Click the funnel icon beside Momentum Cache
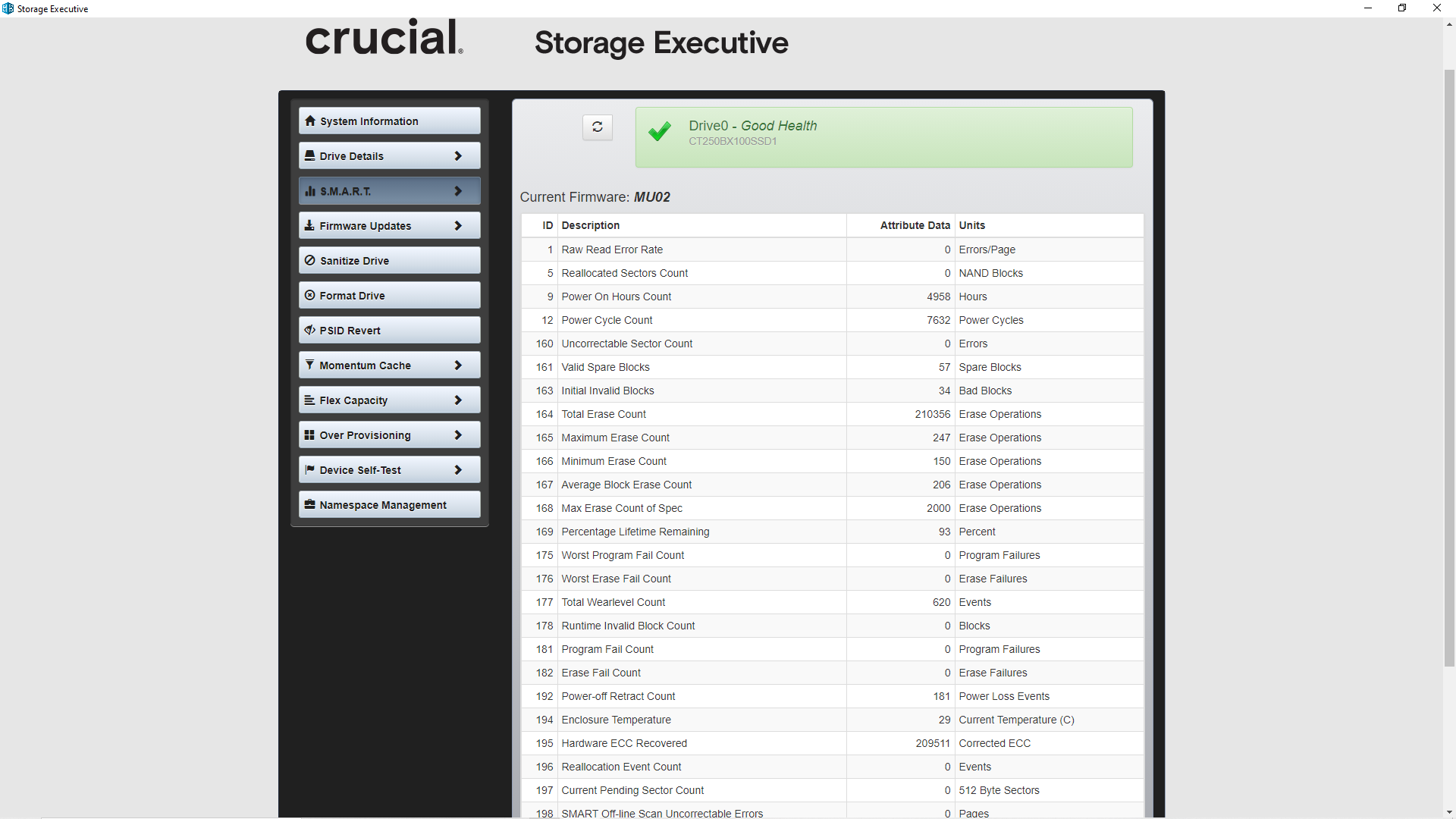The height and width of the screenshot is (819, 1456). [309, 366]
